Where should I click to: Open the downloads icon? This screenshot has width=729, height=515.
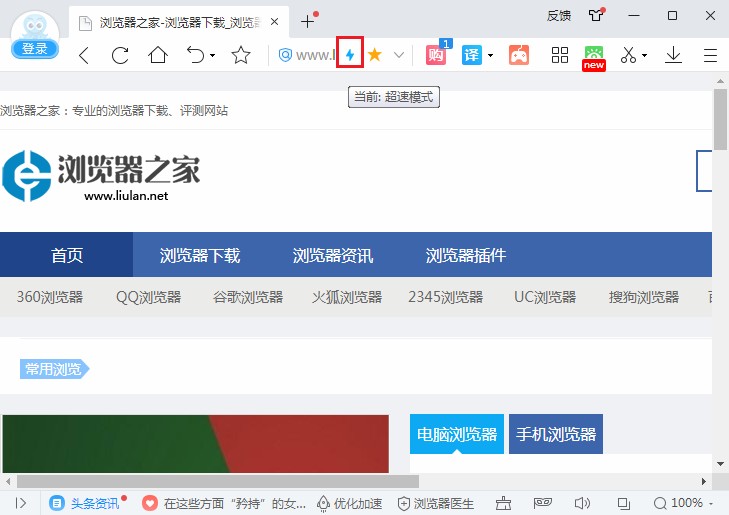click(673, 55)
